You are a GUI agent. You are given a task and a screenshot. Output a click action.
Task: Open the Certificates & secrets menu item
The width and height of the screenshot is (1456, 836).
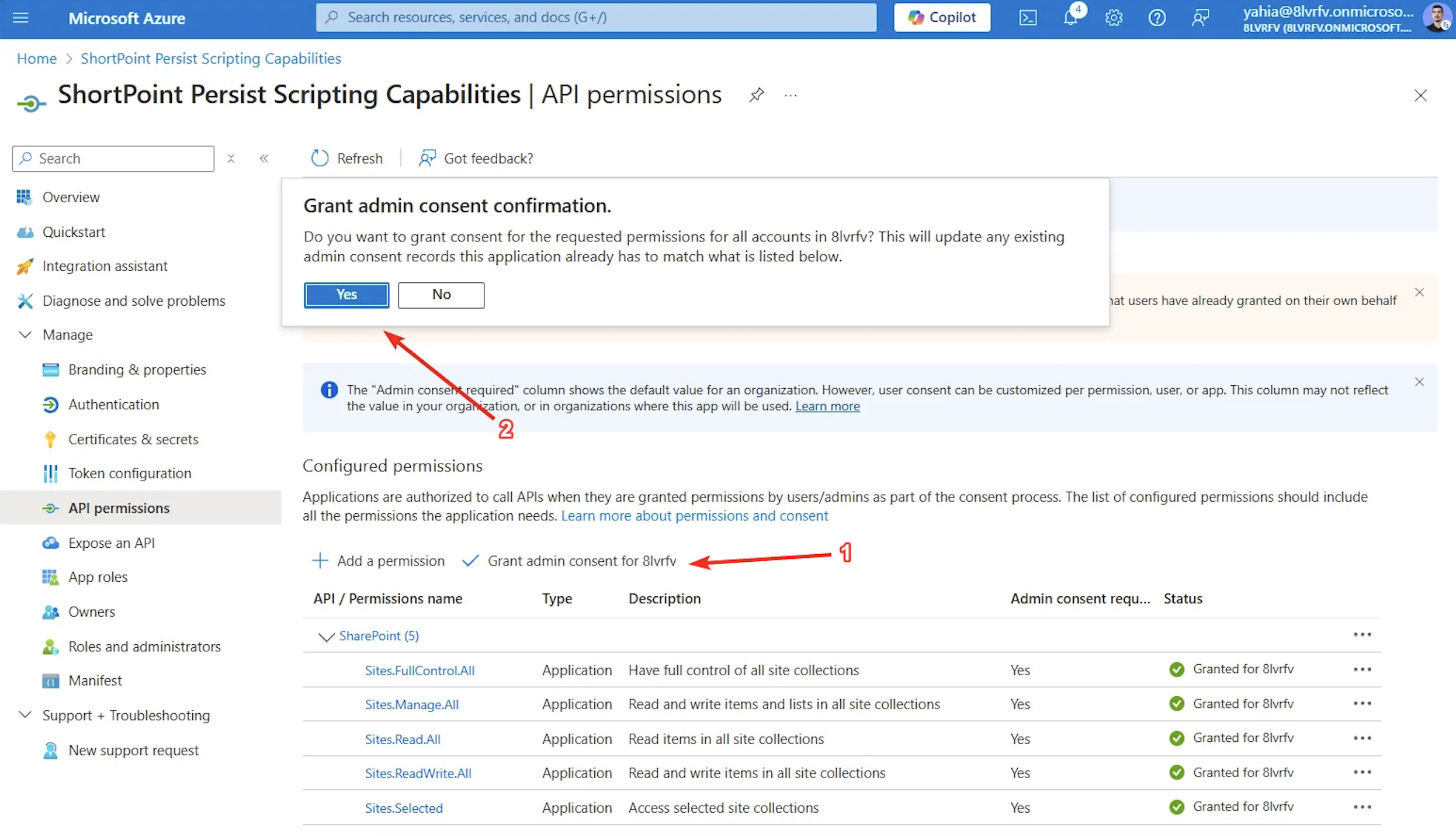133,439
